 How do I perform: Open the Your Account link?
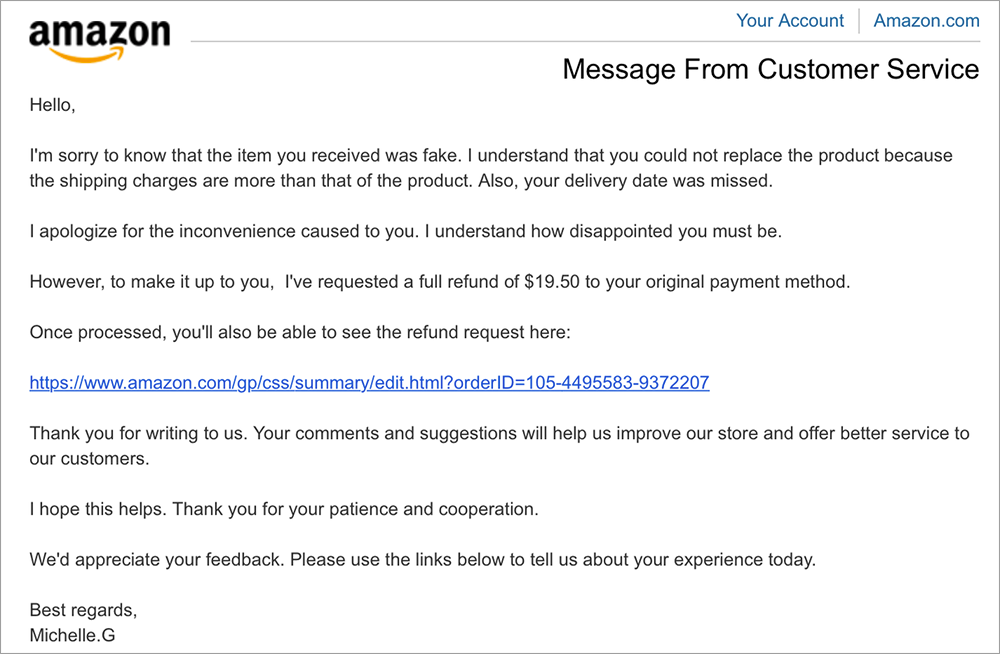pyautogui.click(x=789, y=21)
